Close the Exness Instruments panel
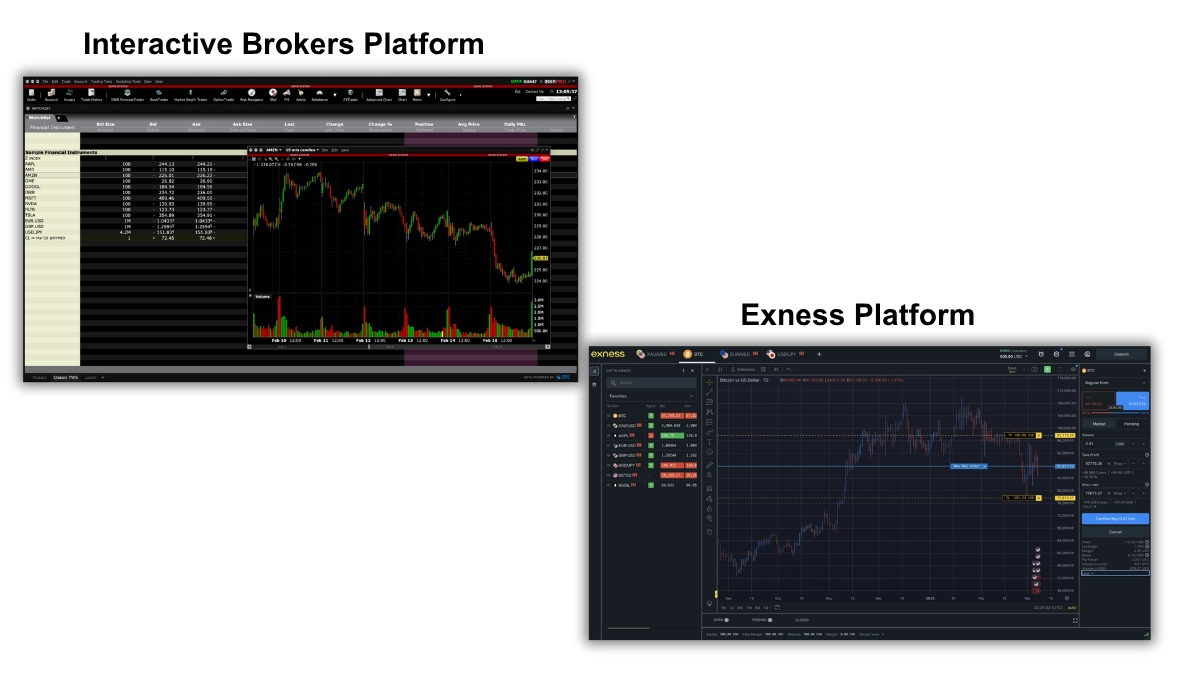The image size is (1200, 675). coord(693,371)
